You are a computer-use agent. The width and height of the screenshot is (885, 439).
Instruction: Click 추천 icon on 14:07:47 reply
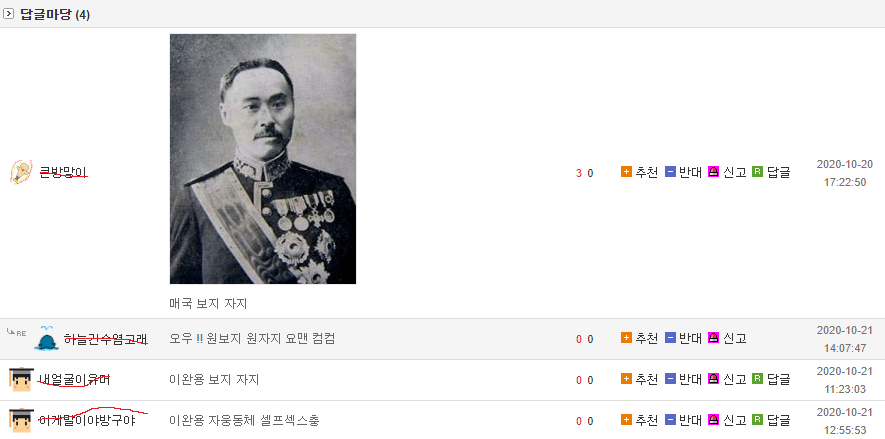tap(626, 337)
